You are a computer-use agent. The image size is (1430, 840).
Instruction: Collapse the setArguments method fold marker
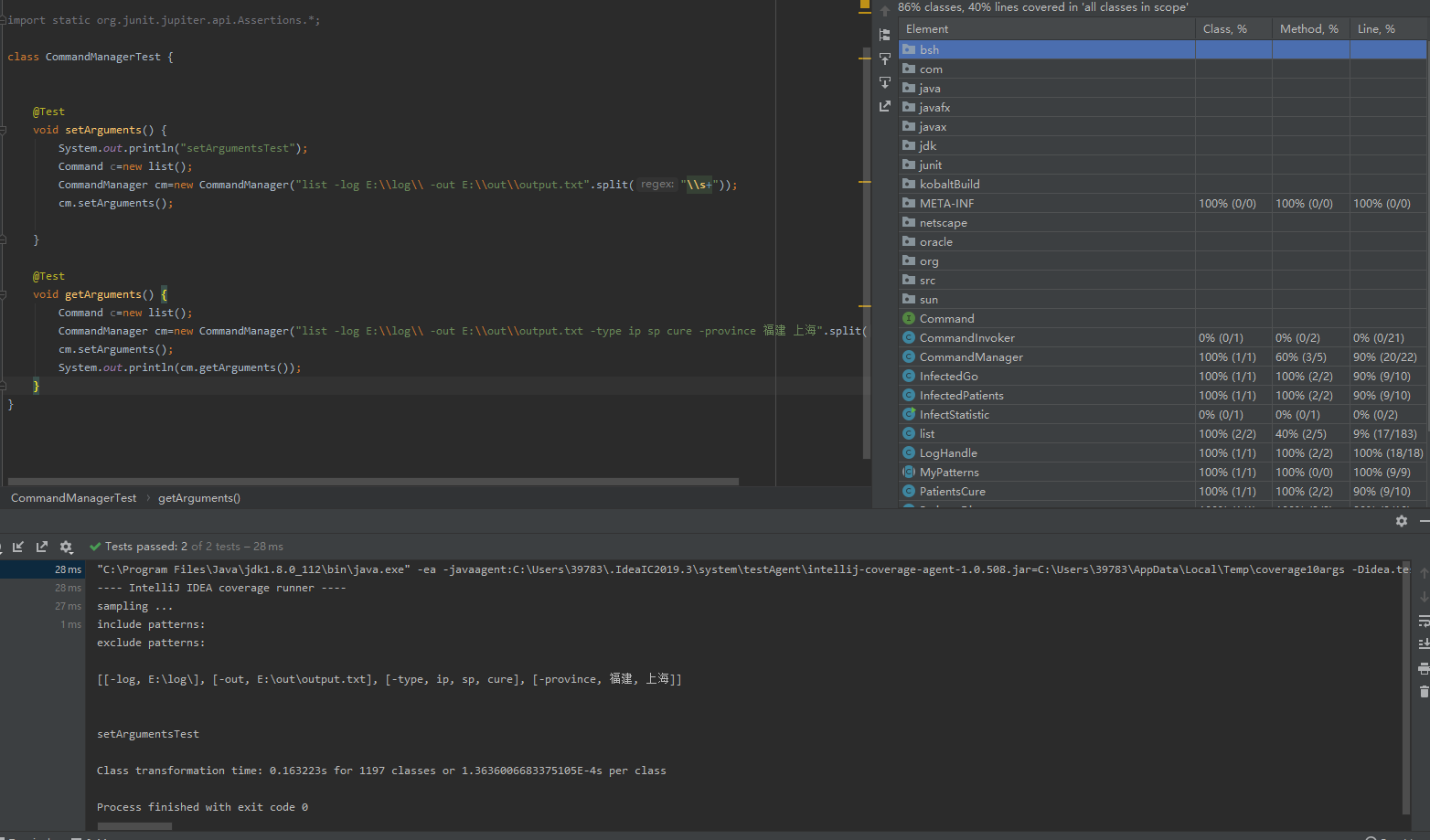tap(4, 130)
